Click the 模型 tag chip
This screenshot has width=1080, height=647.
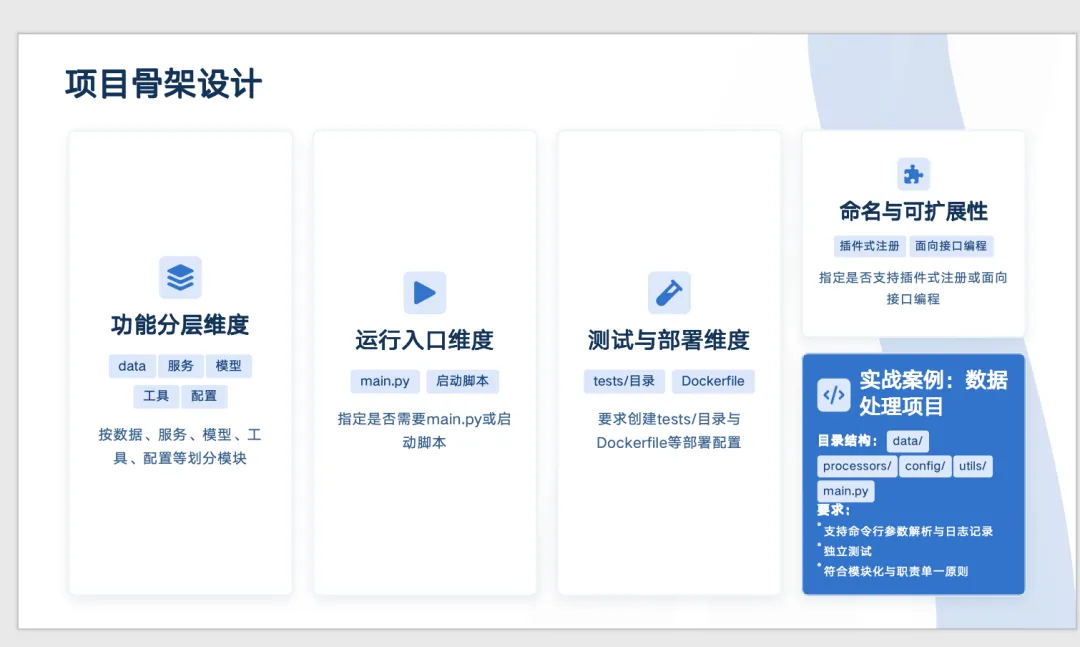click(x=229, y=366)
